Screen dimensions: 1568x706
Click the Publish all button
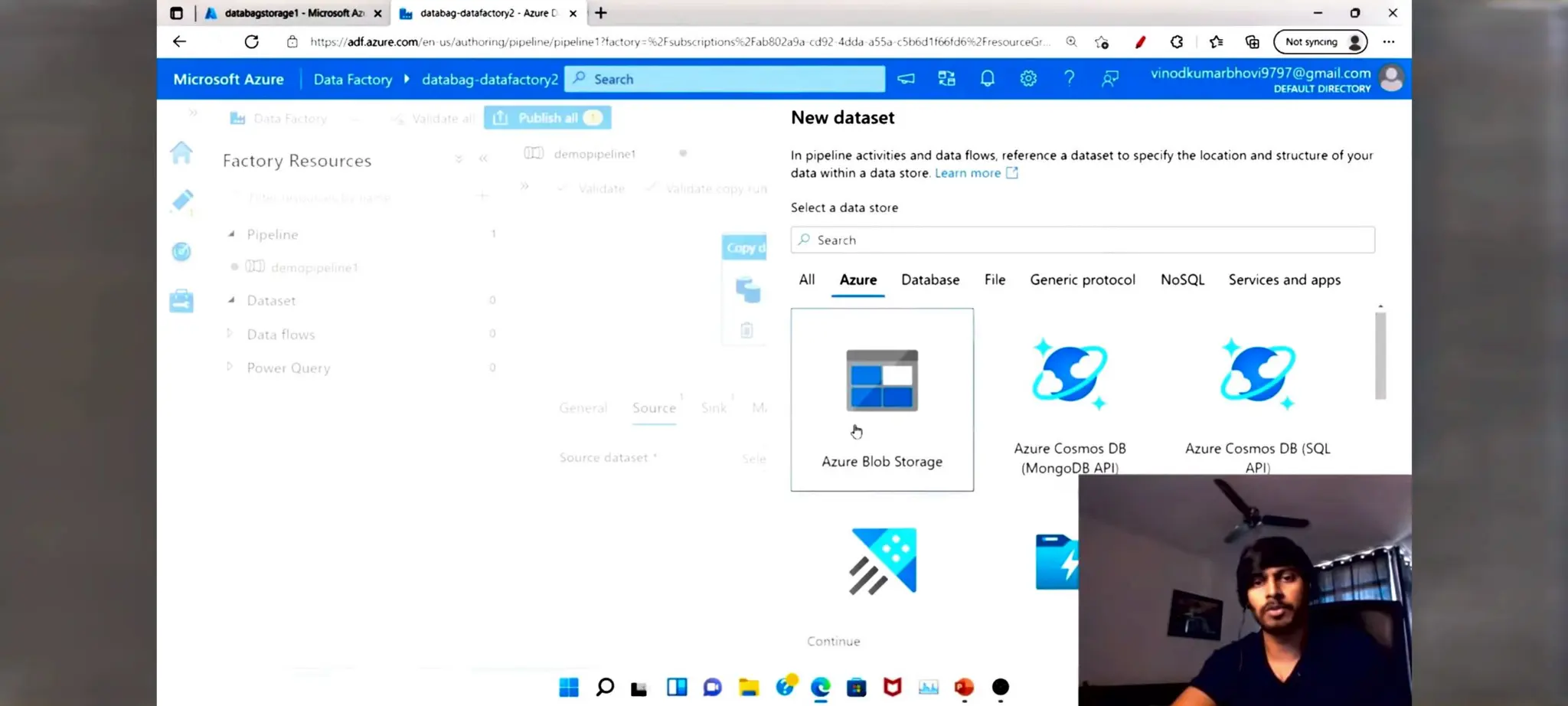547,118
